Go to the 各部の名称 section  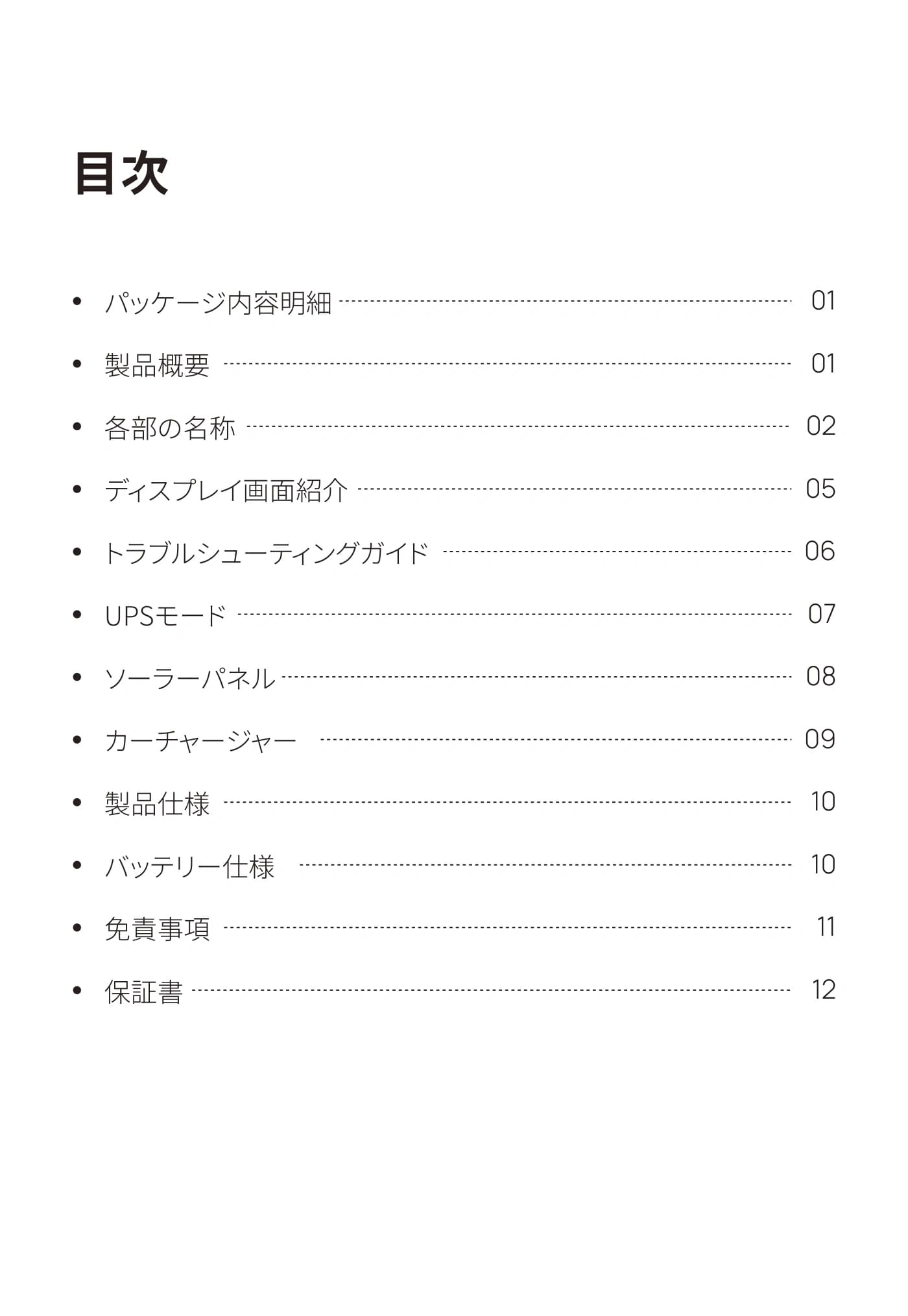coord(170,428)
